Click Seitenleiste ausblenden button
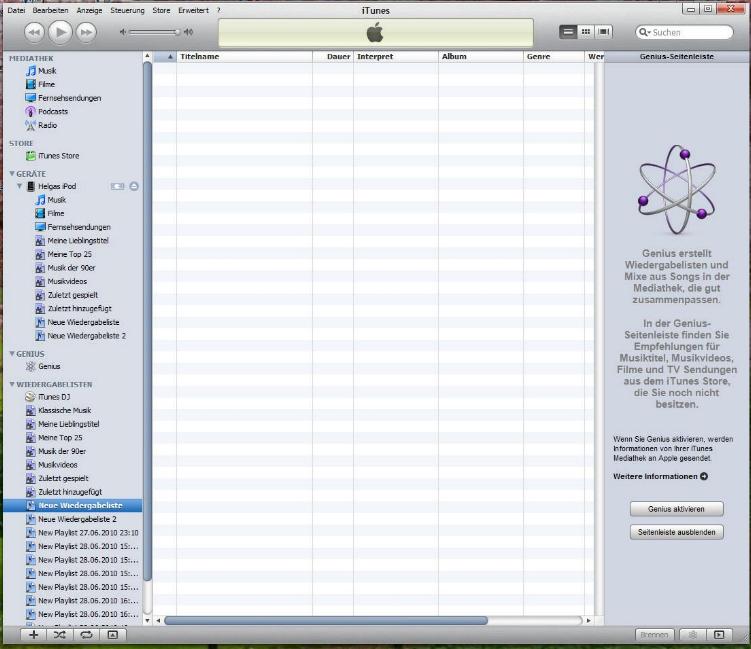Viewport: 751px width, 649px height. [x=676, y=532]
